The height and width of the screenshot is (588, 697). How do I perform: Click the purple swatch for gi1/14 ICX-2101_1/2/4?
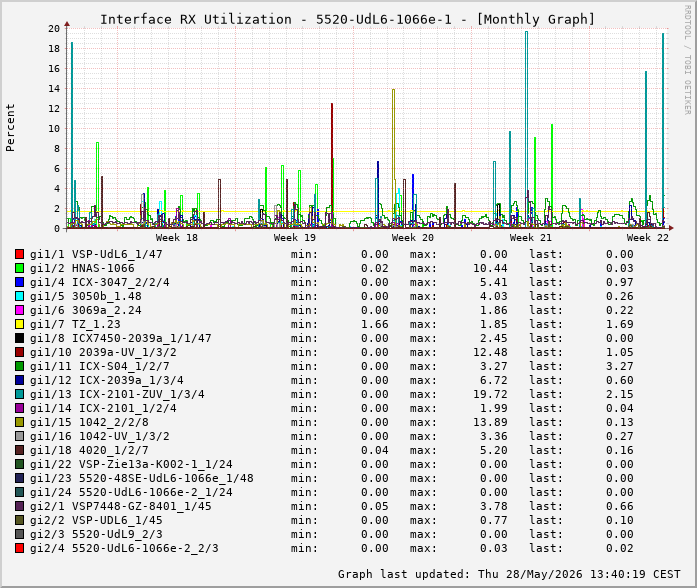[x=19, y=408]
